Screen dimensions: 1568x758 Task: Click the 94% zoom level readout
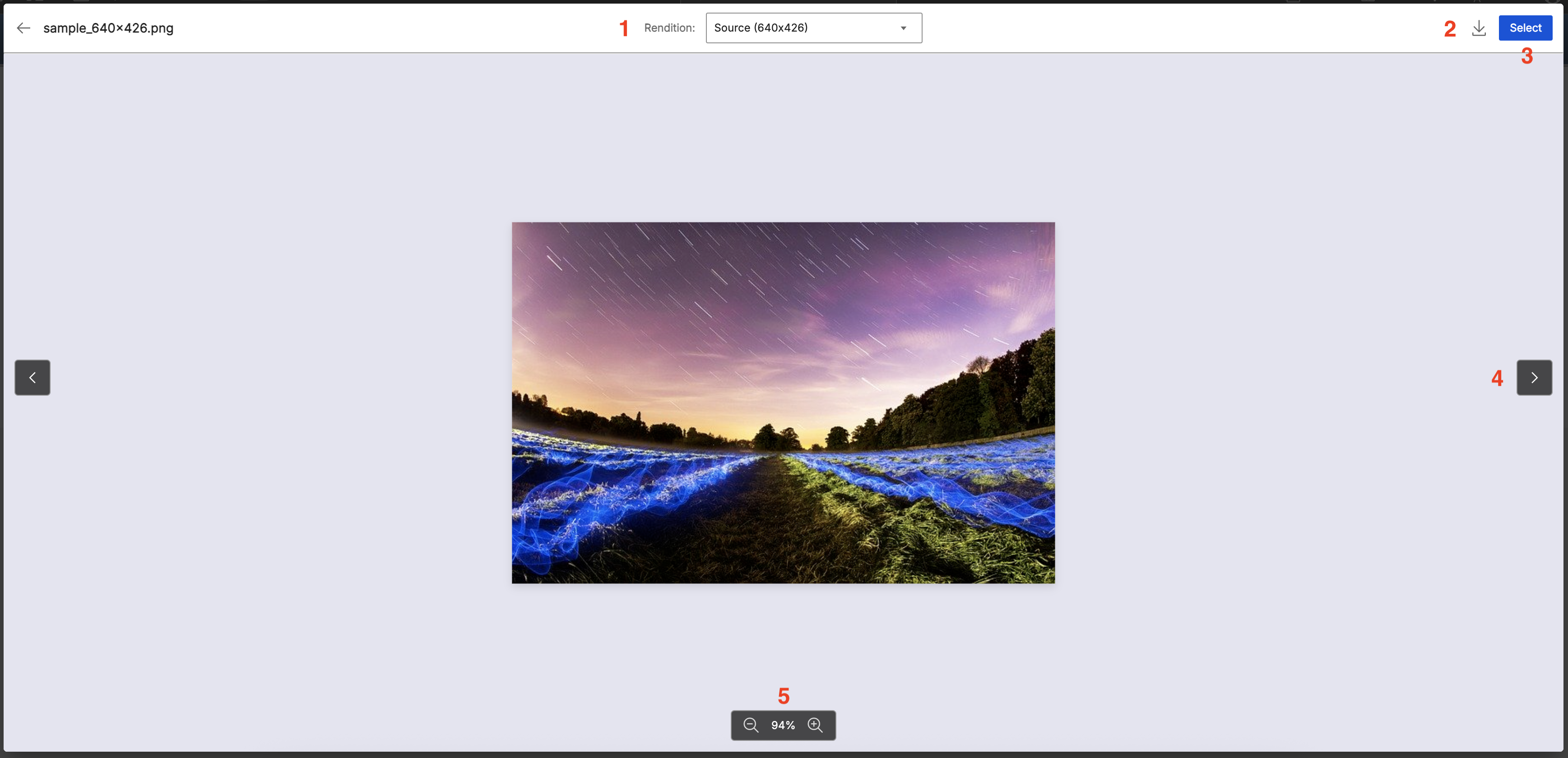coord(783,725)
